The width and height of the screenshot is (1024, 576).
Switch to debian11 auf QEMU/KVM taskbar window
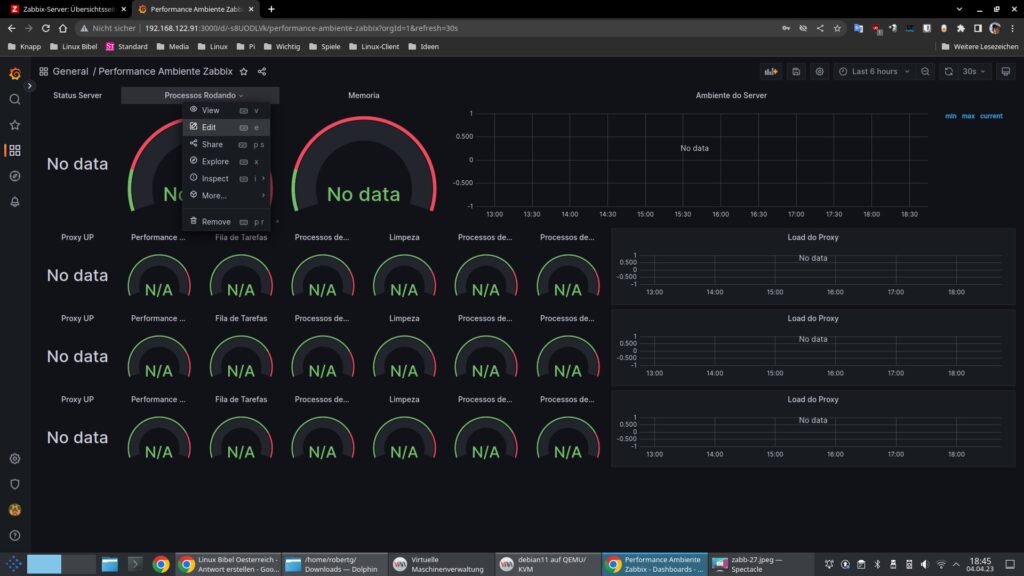click(547, 564)
